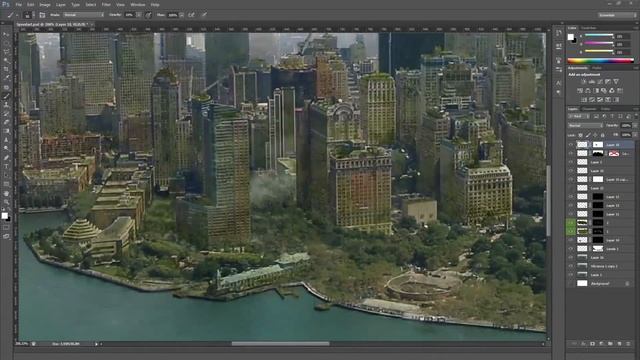Open the Essentials workspace switcher
Screen dimensions: 640x360
(x=617, y=15)
